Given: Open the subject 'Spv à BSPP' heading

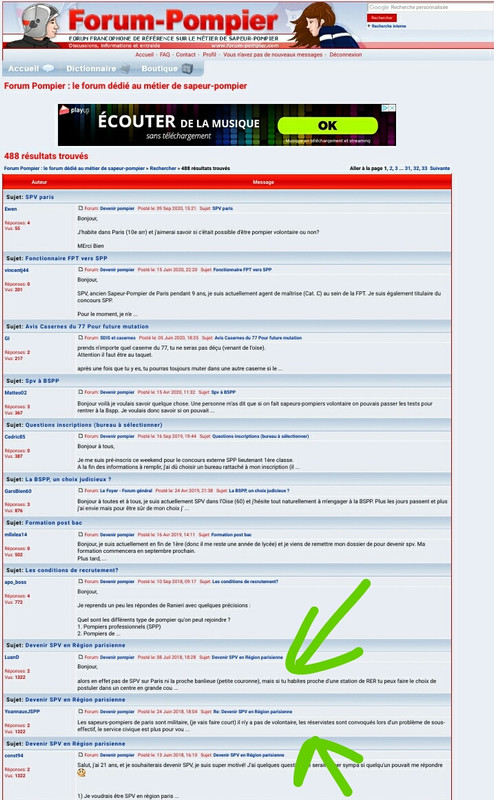Looking at the screenshot, I should pos(42,381).
